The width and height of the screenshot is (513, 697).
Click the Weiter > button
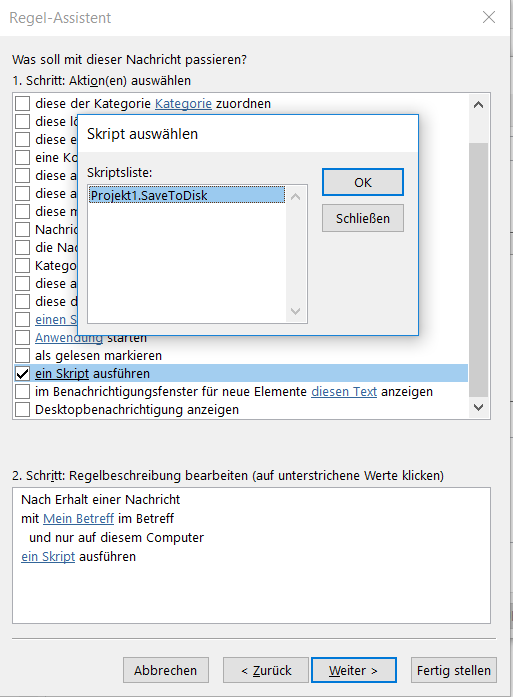pos(354,670)
